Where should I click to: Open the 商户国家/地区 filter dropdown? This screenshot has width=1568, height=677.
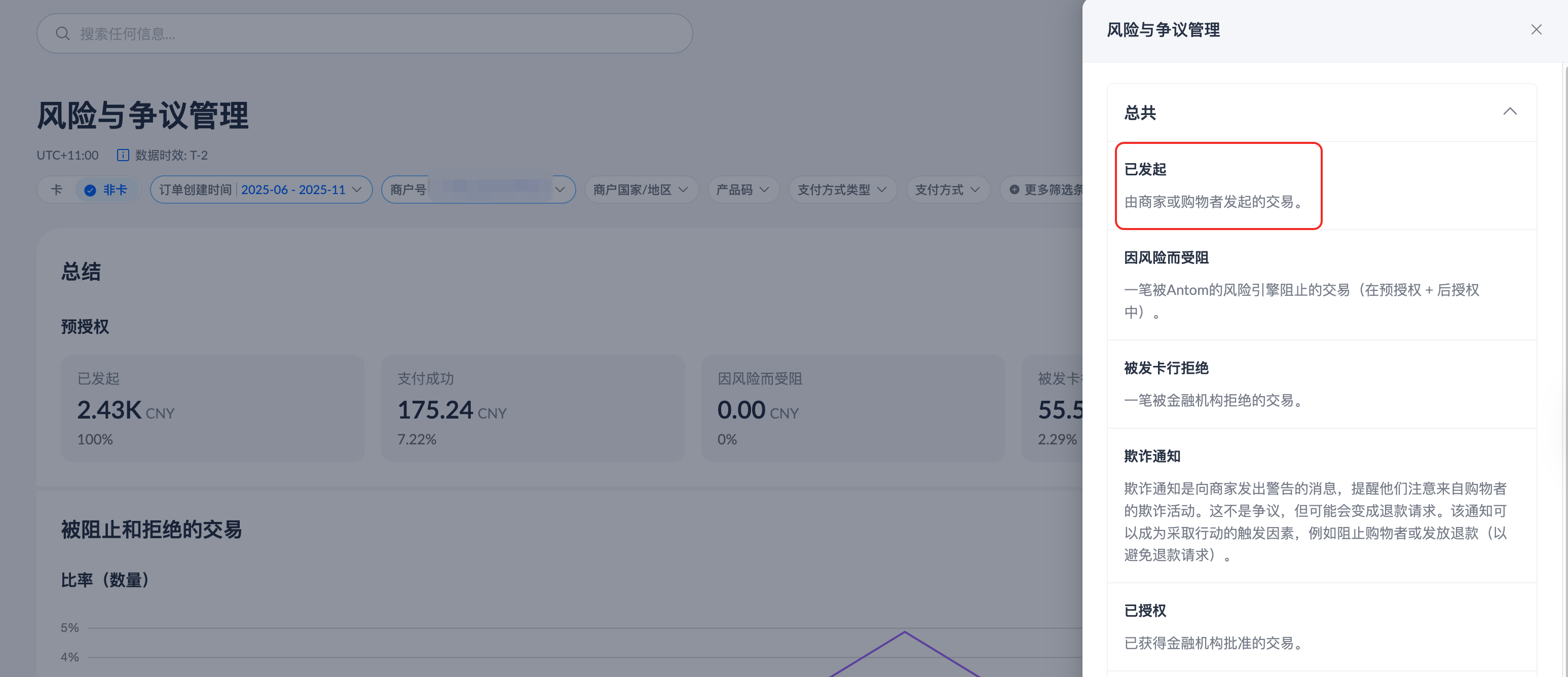tap(641, 190)
